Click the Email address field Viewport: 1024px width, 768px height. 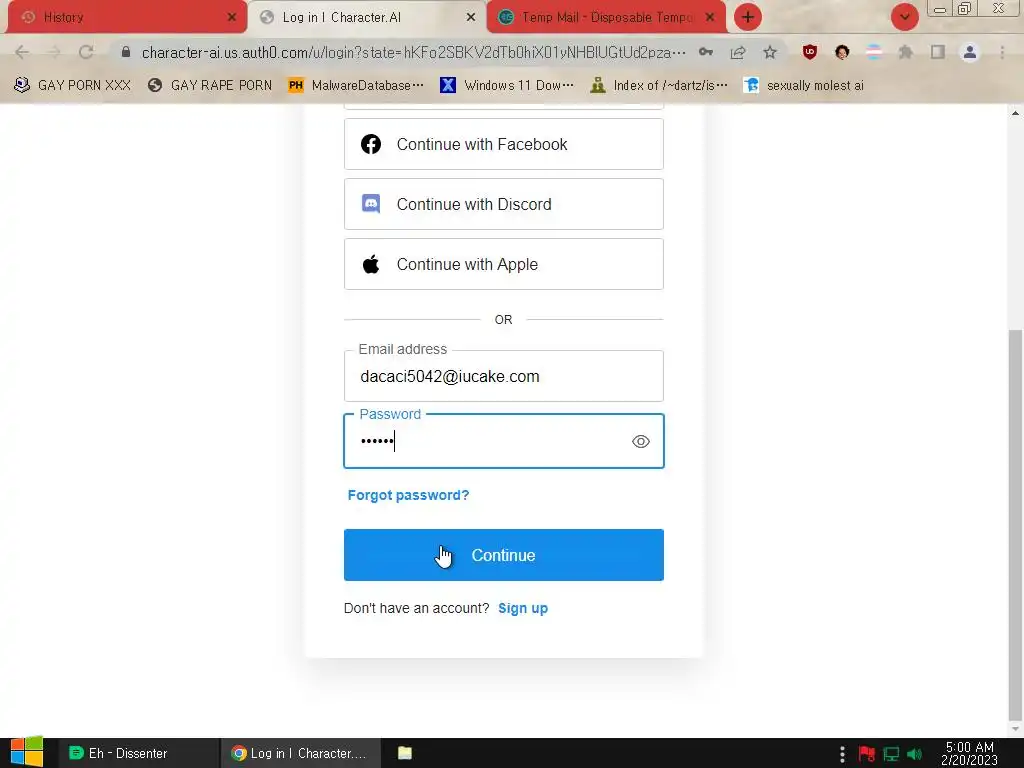point(504,376)
